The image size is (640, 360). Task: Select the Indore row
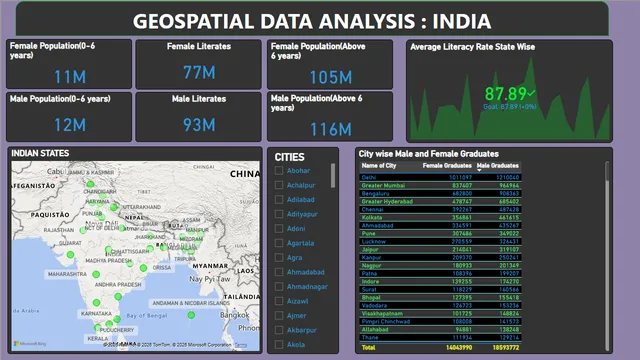point(440,282)
